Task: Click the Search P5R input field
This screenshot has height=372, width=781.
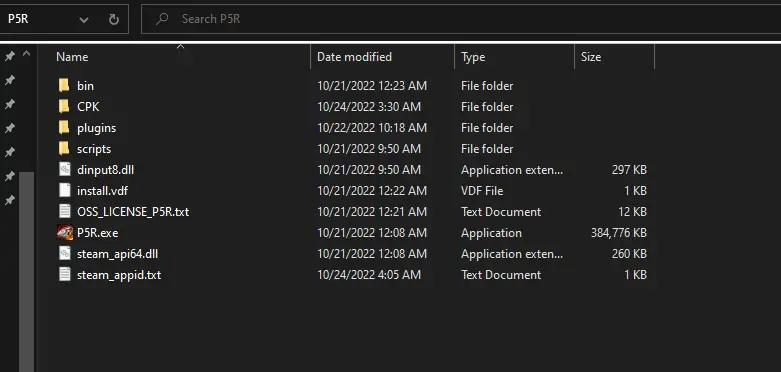Action: click(461, 19)
